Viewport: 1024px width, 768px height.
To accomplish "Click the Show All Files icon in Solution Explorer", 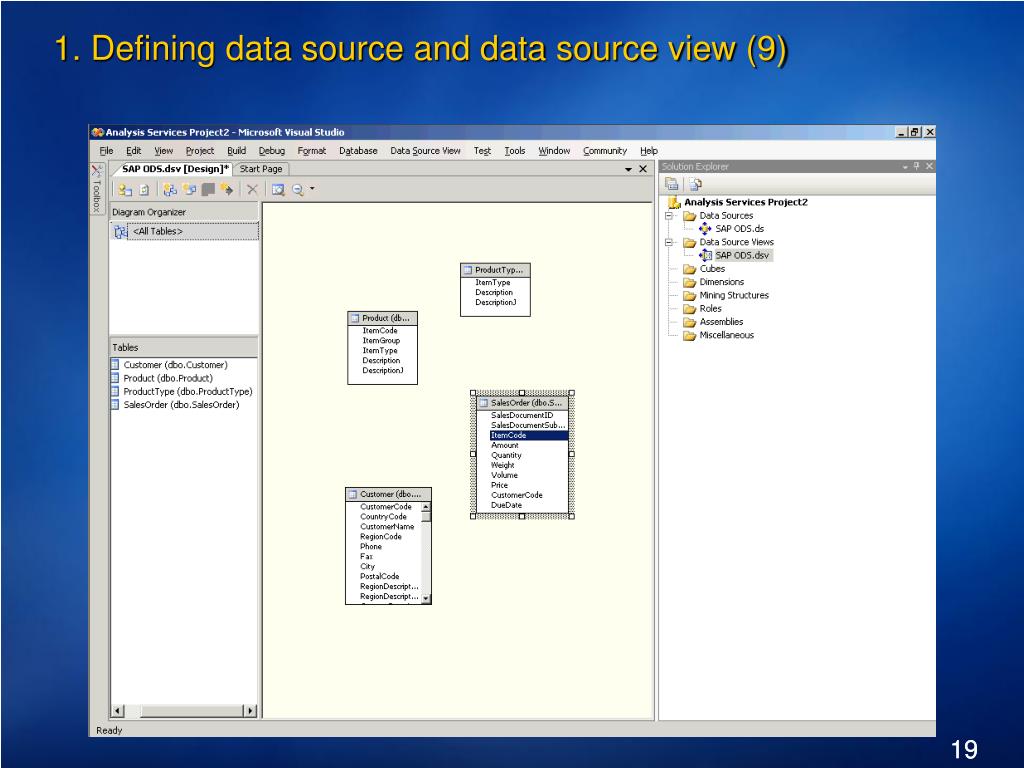I will [696, 184].
